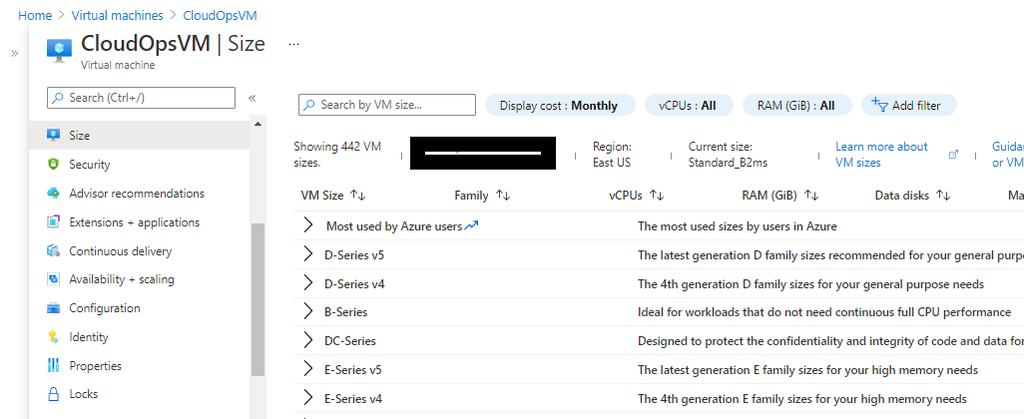Go to Virtual machines breadcrumb link
Image resolution: width=1024 pixels, height=419 pixels.
point(118,15)
